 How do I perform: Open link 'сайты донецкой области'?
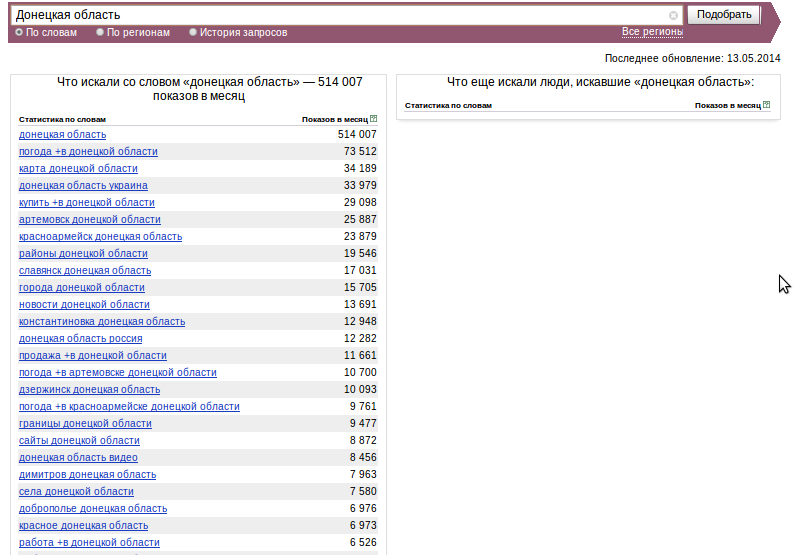point(79,440)
